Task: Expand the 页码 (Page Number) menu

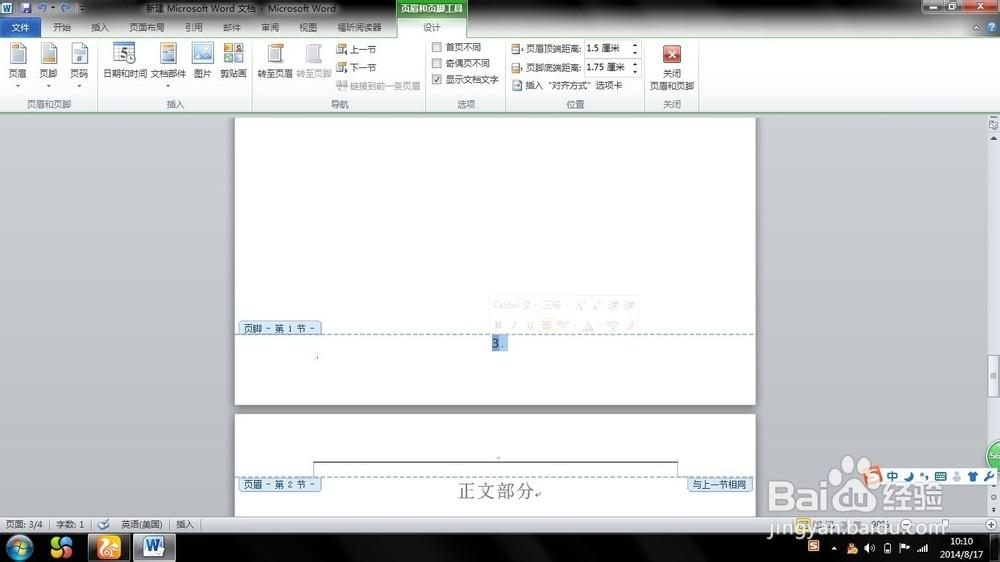Action: (79, 60)
